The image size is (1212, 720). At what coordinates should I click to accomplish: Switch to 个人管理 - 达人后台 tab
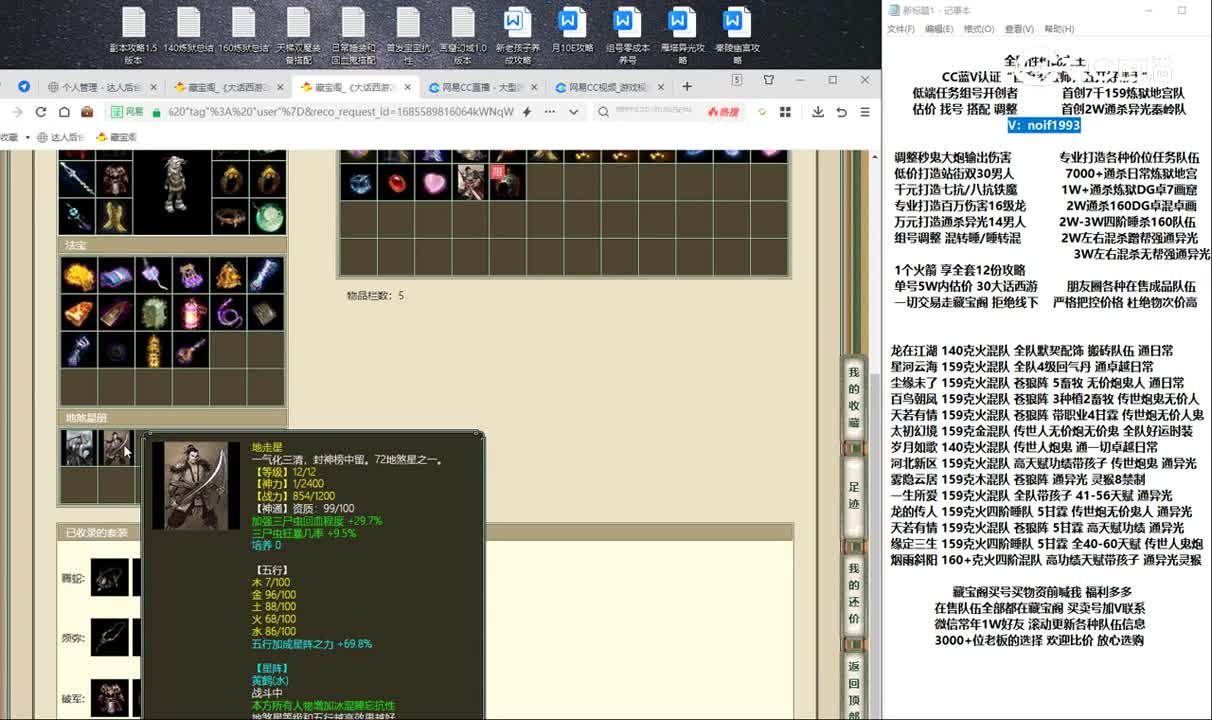point(100,87)
